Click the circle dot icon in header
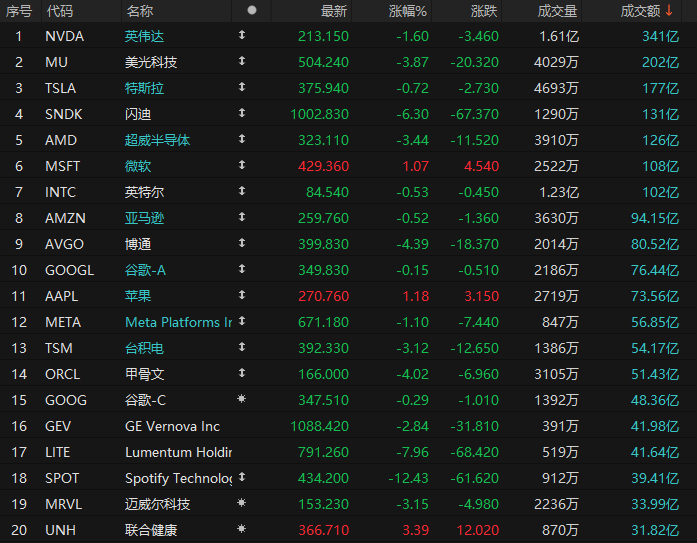Screen dimensions: 697x543 (x=252, y=10)
